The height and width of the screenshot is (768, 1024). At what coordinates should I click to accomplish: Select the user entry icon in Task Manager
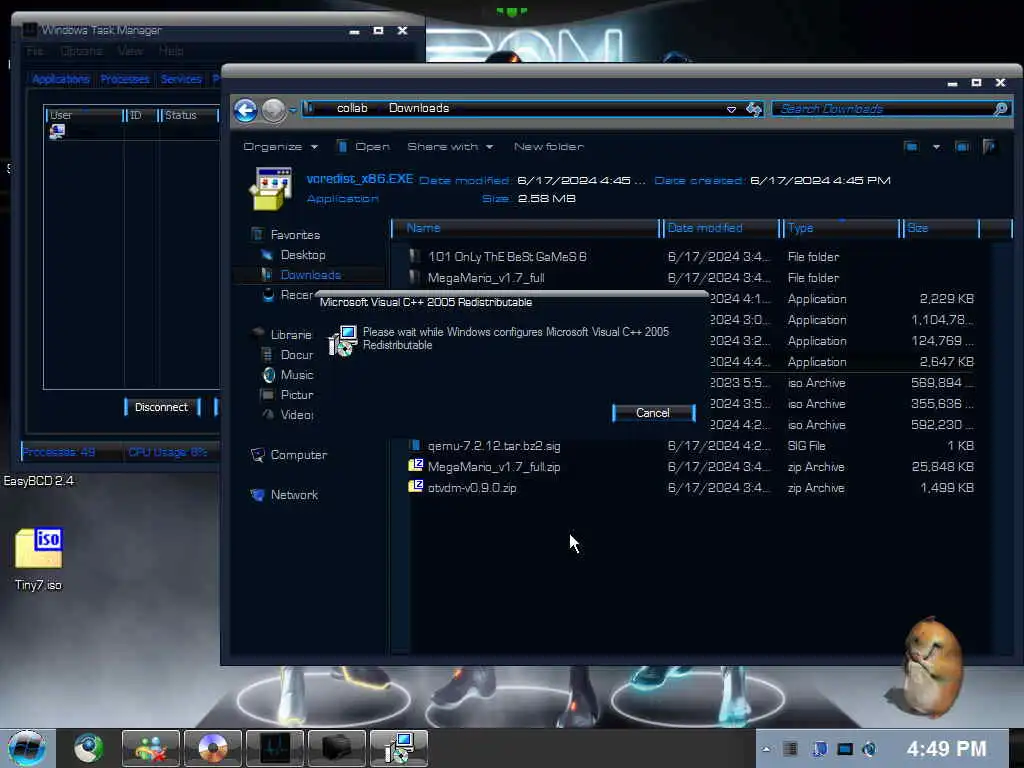pyautogui.click(x=57, y=131)
